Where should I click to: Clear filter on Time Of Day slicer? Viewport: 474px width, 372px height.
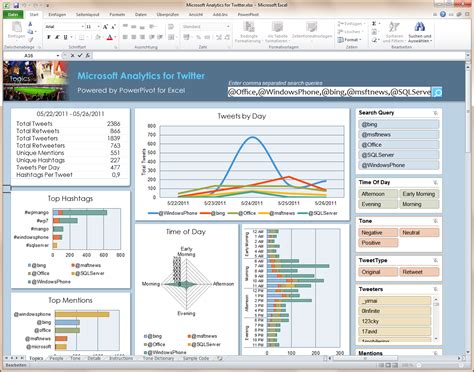coord(435,182)
